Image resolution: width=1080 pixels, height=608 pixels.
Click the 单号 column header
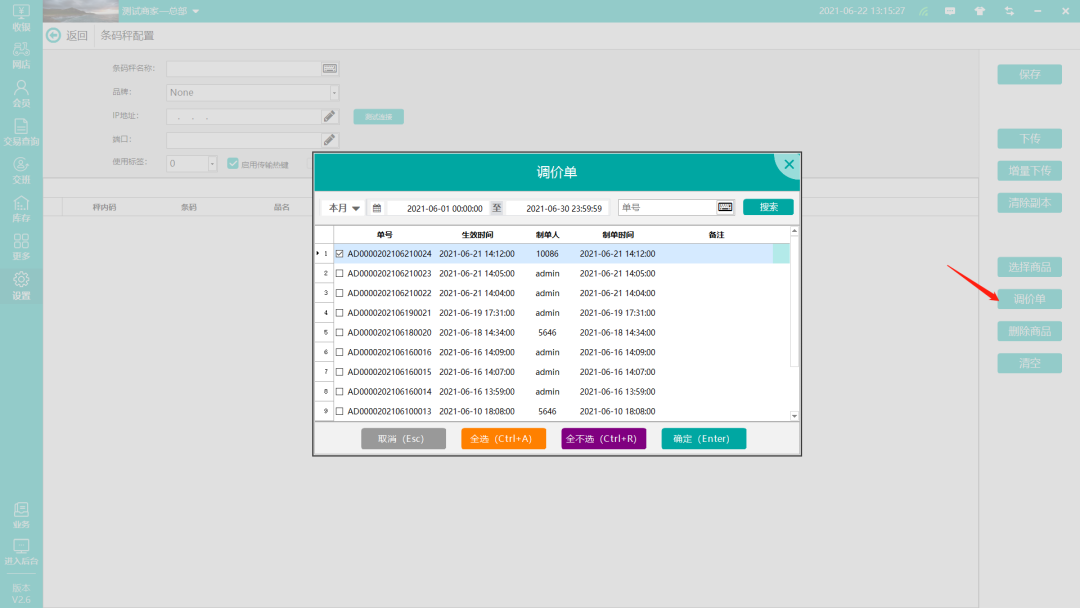[384, 234]
